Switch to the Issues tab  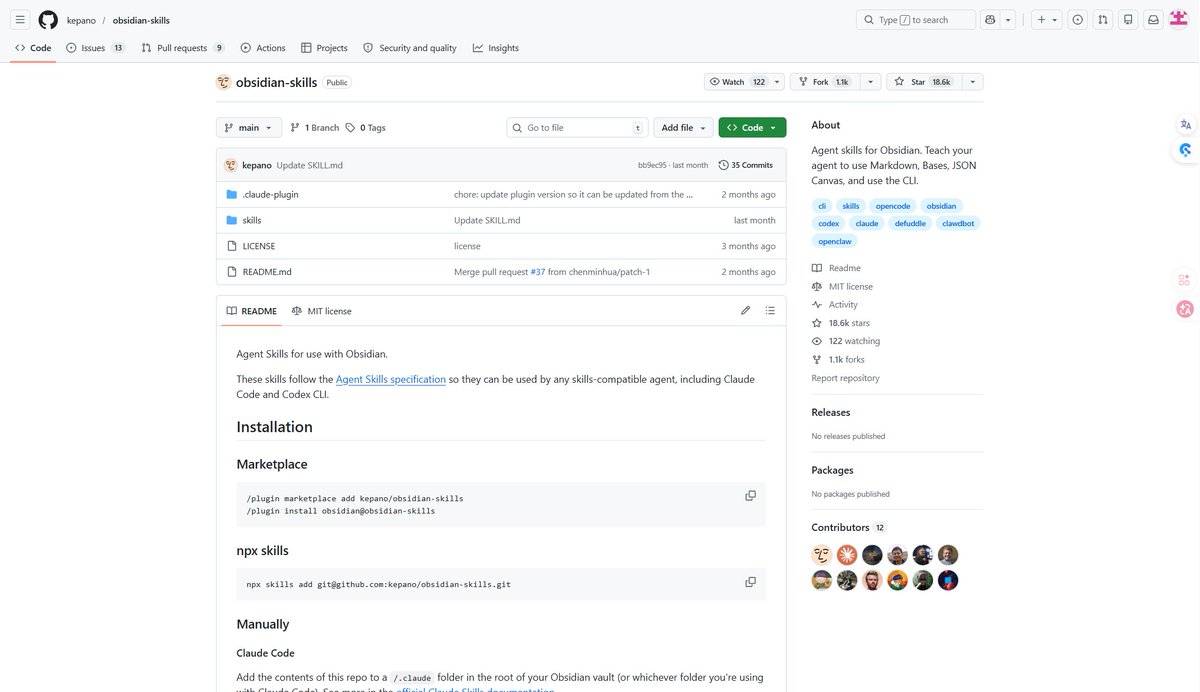pos(95,48)
